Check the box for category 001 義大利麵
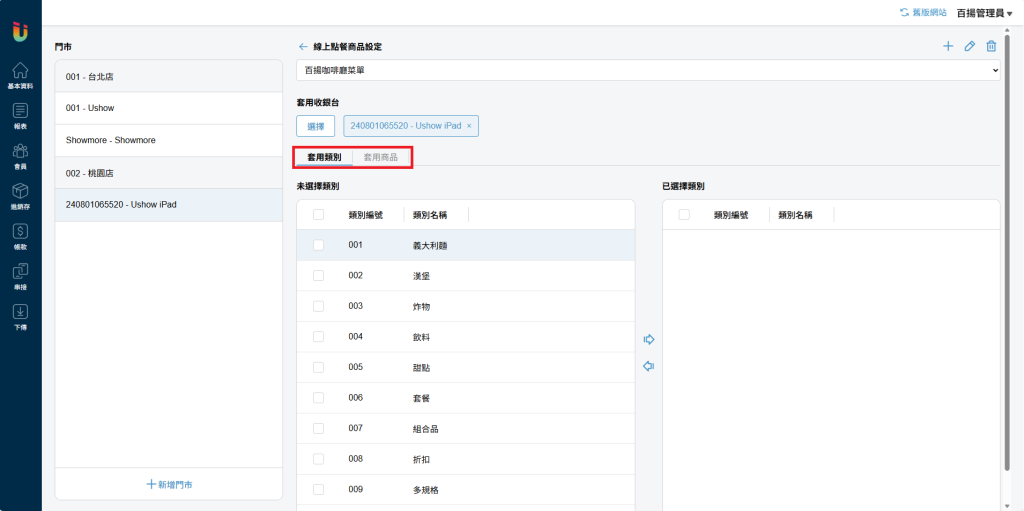The image size is (1024, 511). [x=318, y=245]
